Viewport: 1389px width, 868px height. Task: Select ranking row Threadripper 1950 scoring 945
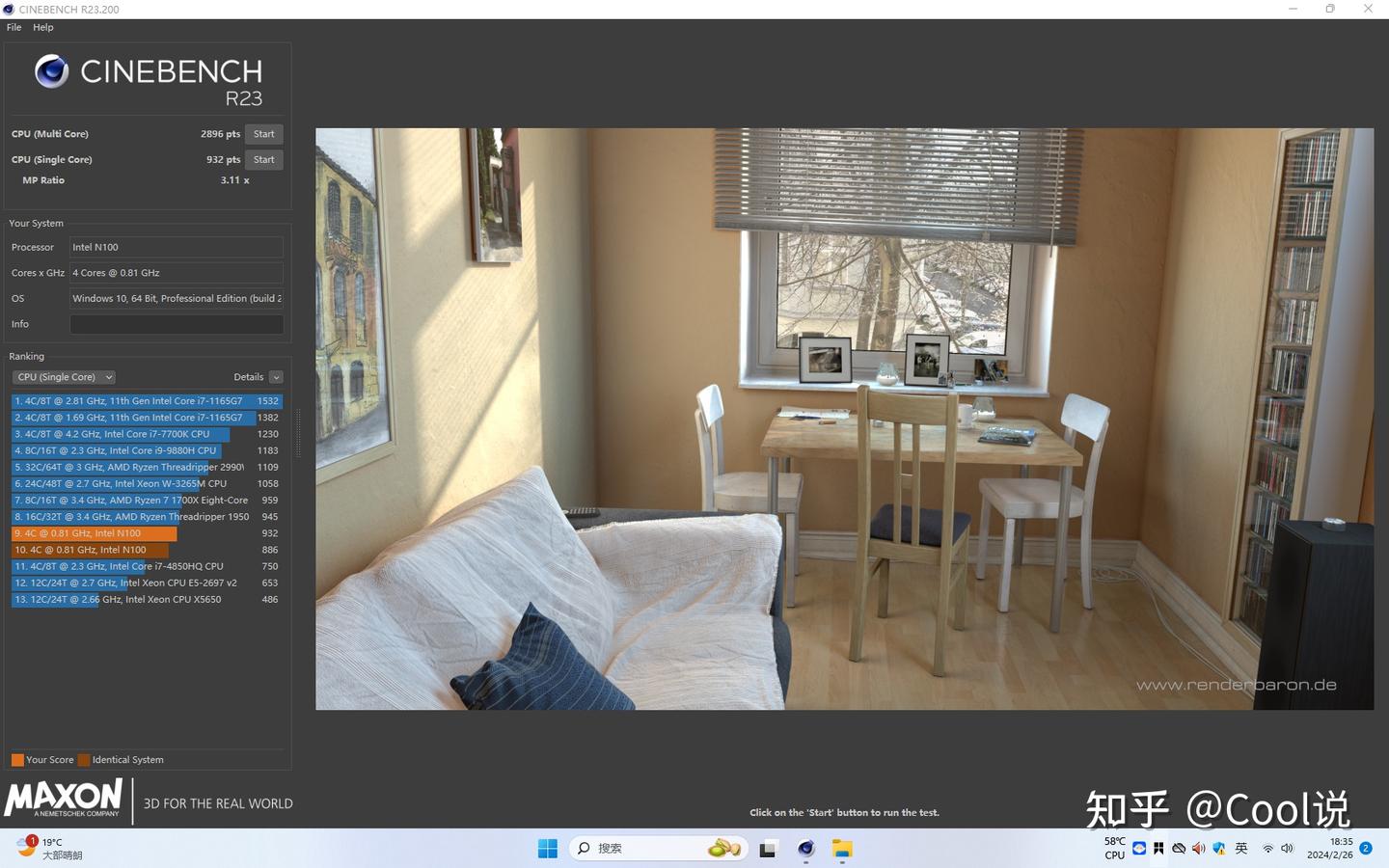(x=147, y=517)
